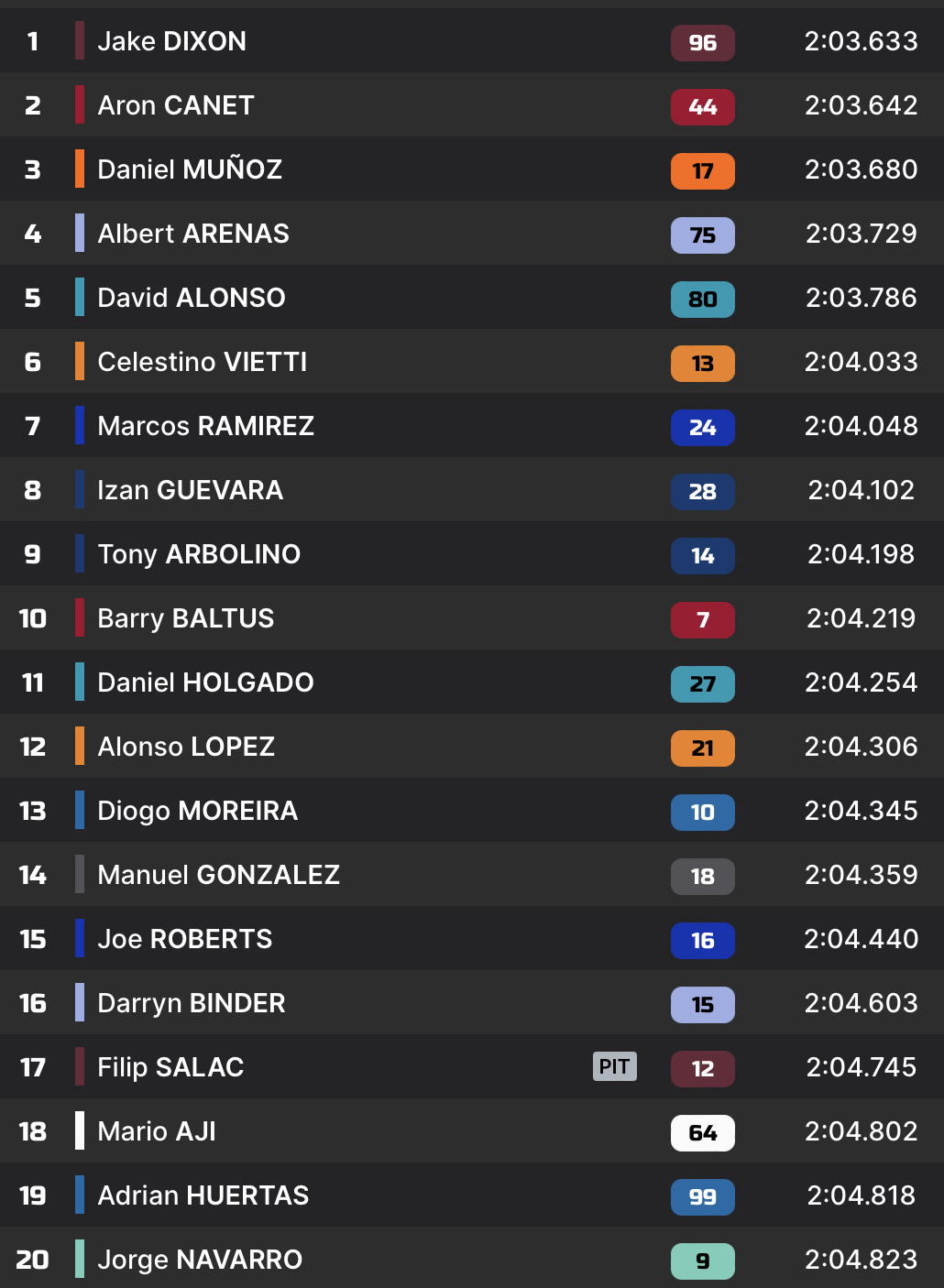Click Izan Guevara's lap time 2:04.102
944x1288 pixels.
(x=861, y=490)
